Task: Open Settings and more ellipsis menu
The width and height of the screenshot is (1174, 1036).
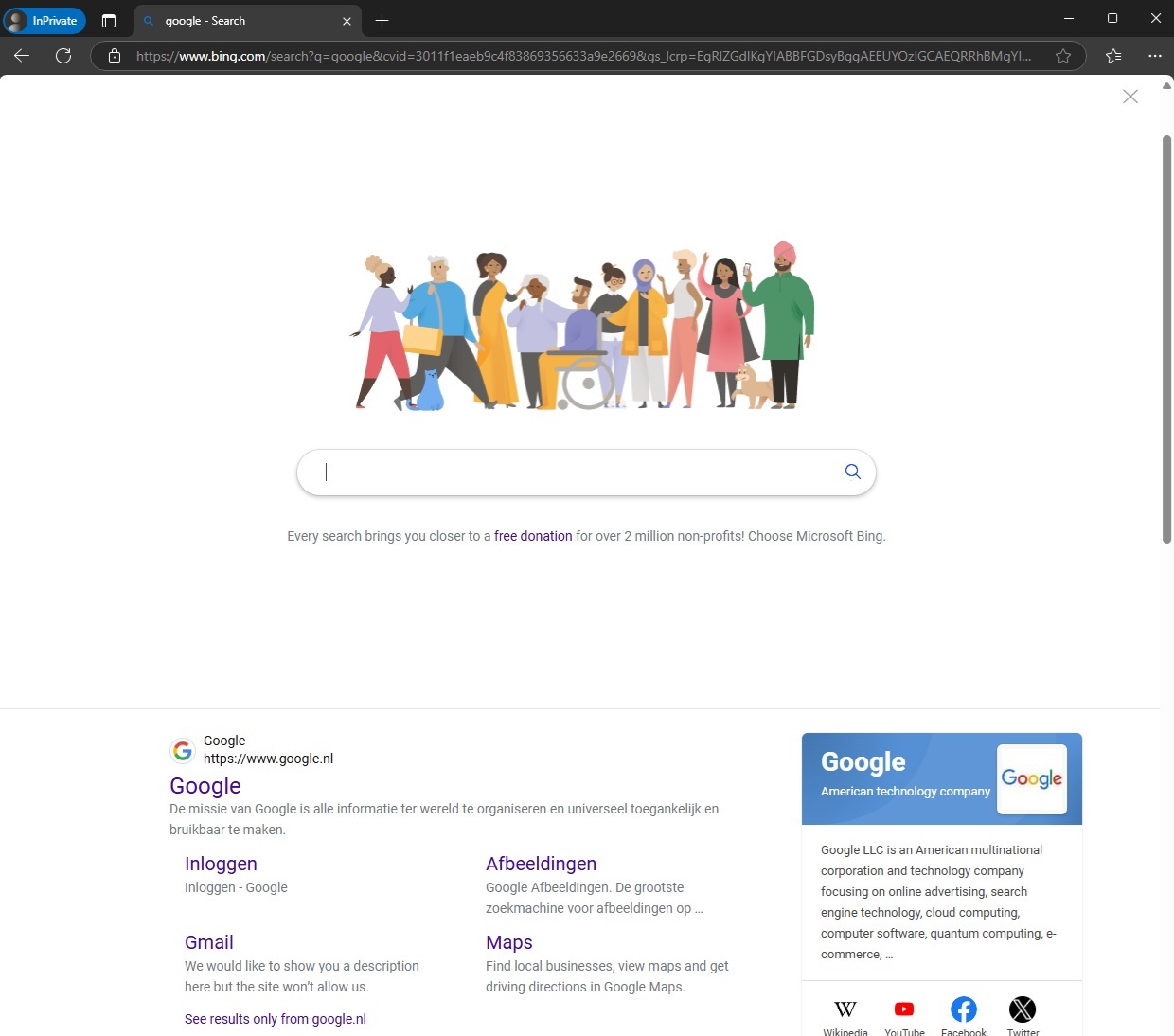Action: [x=1155, y=56]
